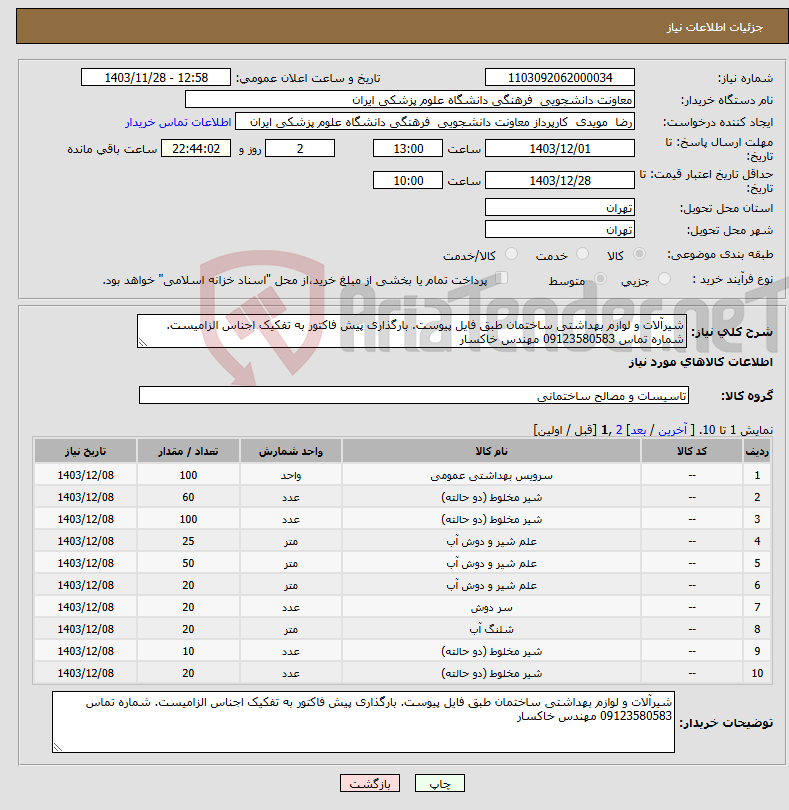Click quantity 10 in row 9

188,651
